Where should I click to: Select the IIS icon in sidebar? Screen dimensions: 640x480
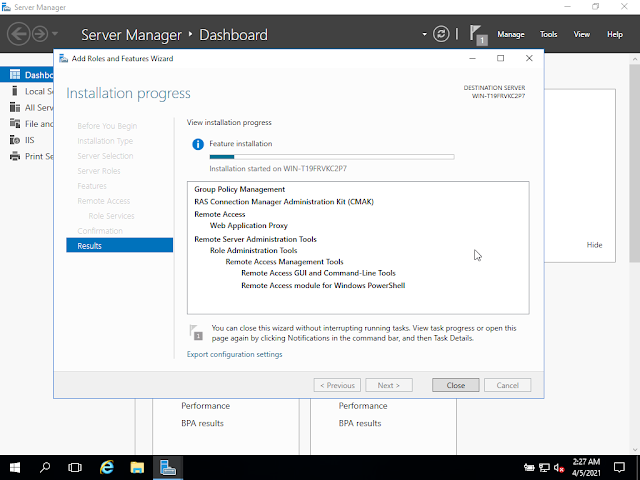tap(15, 140)
